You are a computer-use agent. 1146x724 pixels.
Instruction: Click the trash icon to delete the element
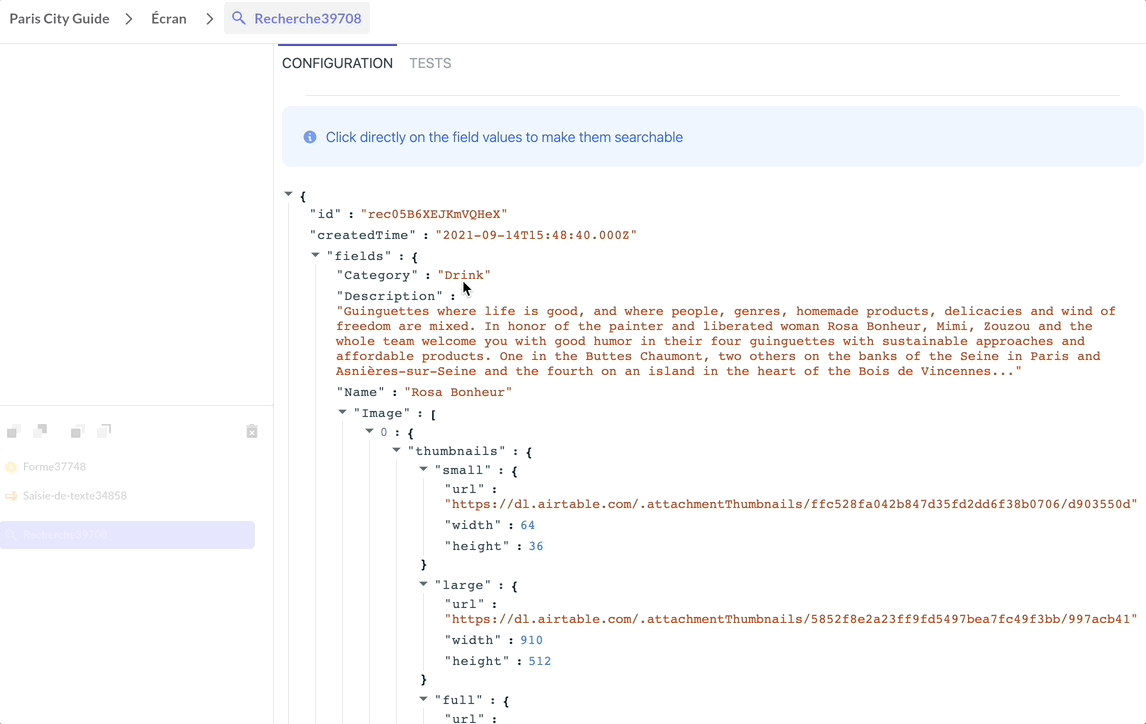pos(251,431)
